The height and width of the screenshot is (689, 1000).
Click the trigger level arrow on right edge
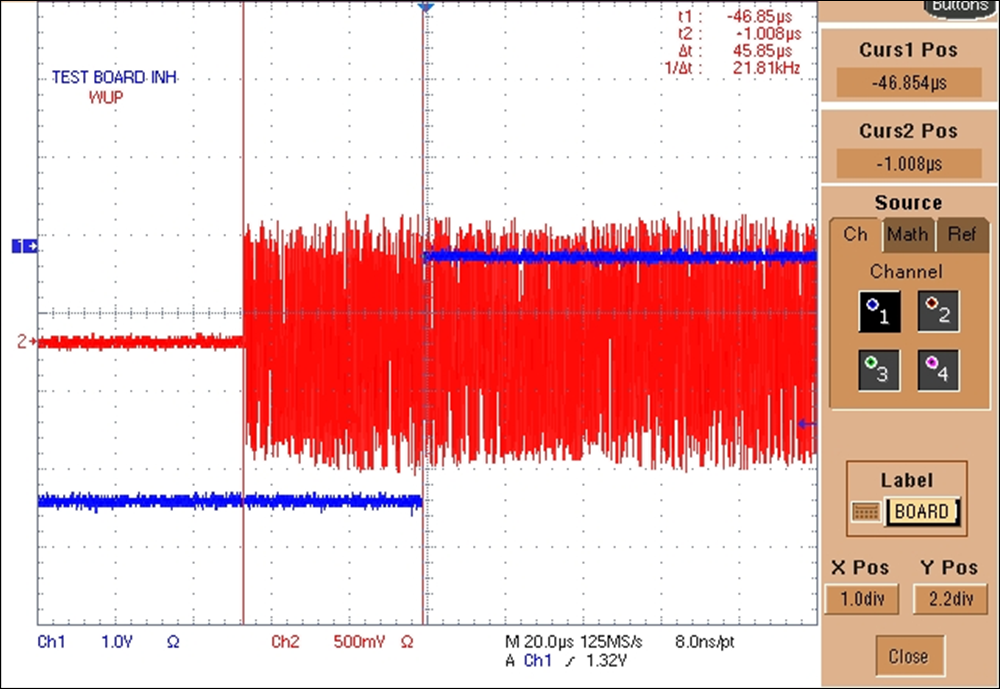tap(806, 424)
